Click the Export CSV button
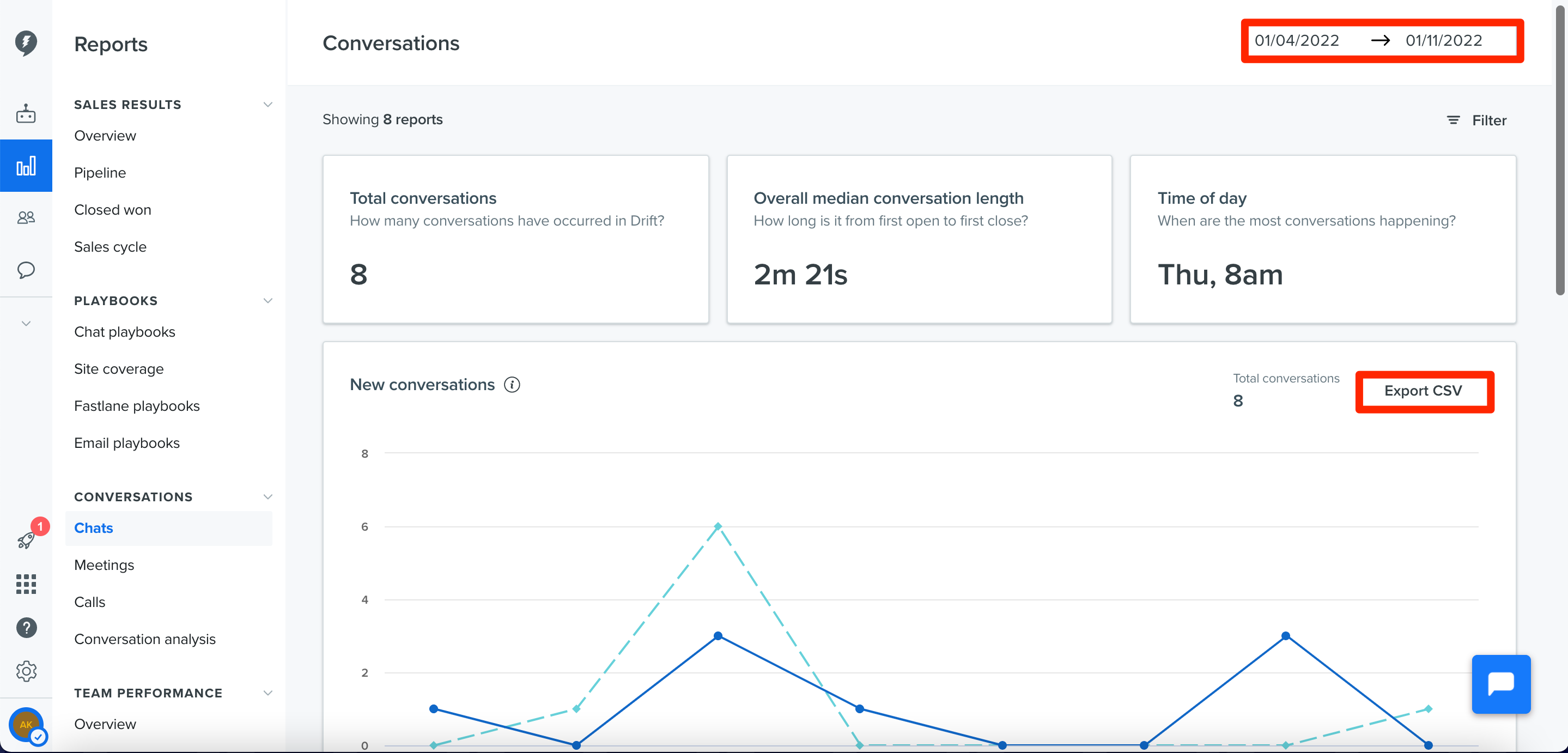Image resolution: width=1568 pixels, height=753 pixels. [x=1423, y=391]
